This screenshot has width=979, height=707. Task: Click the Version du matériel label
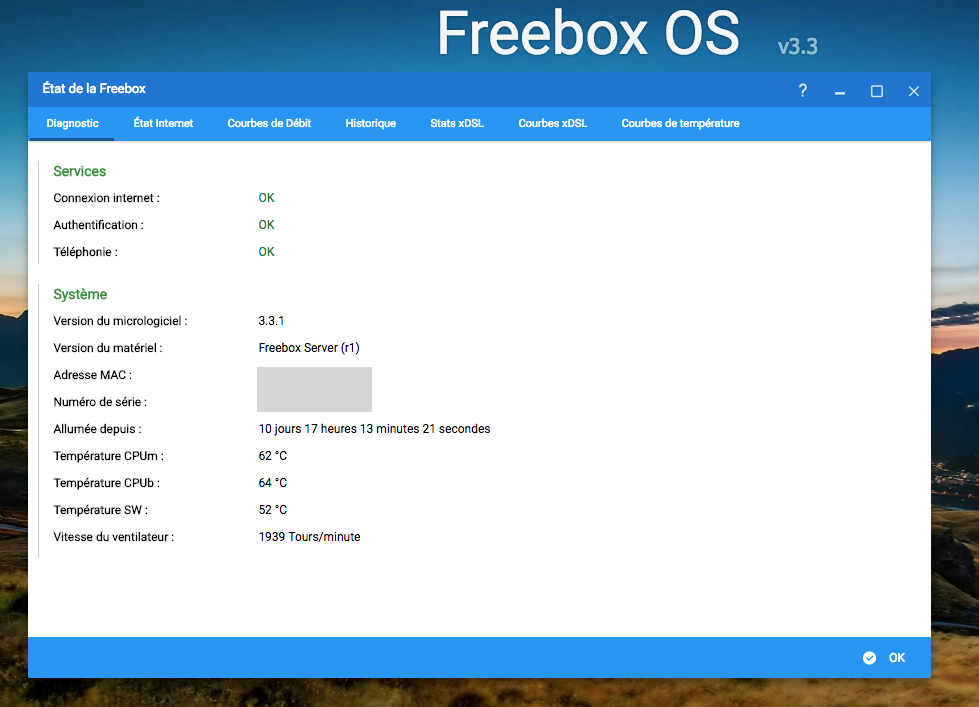pos(108,348)
